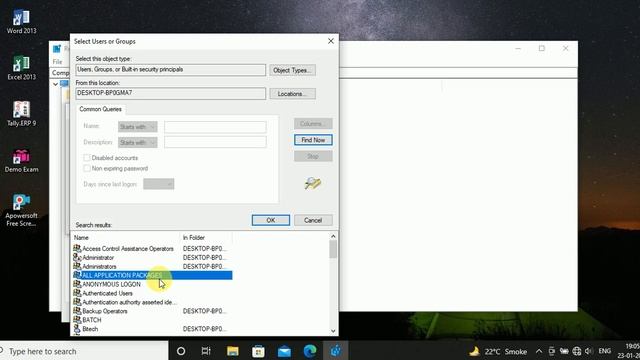Click the Authenticated Users icon
Image resolution: width=640 pixels, height=360 pixels.
pyautogui.click(x=77, y=293)
